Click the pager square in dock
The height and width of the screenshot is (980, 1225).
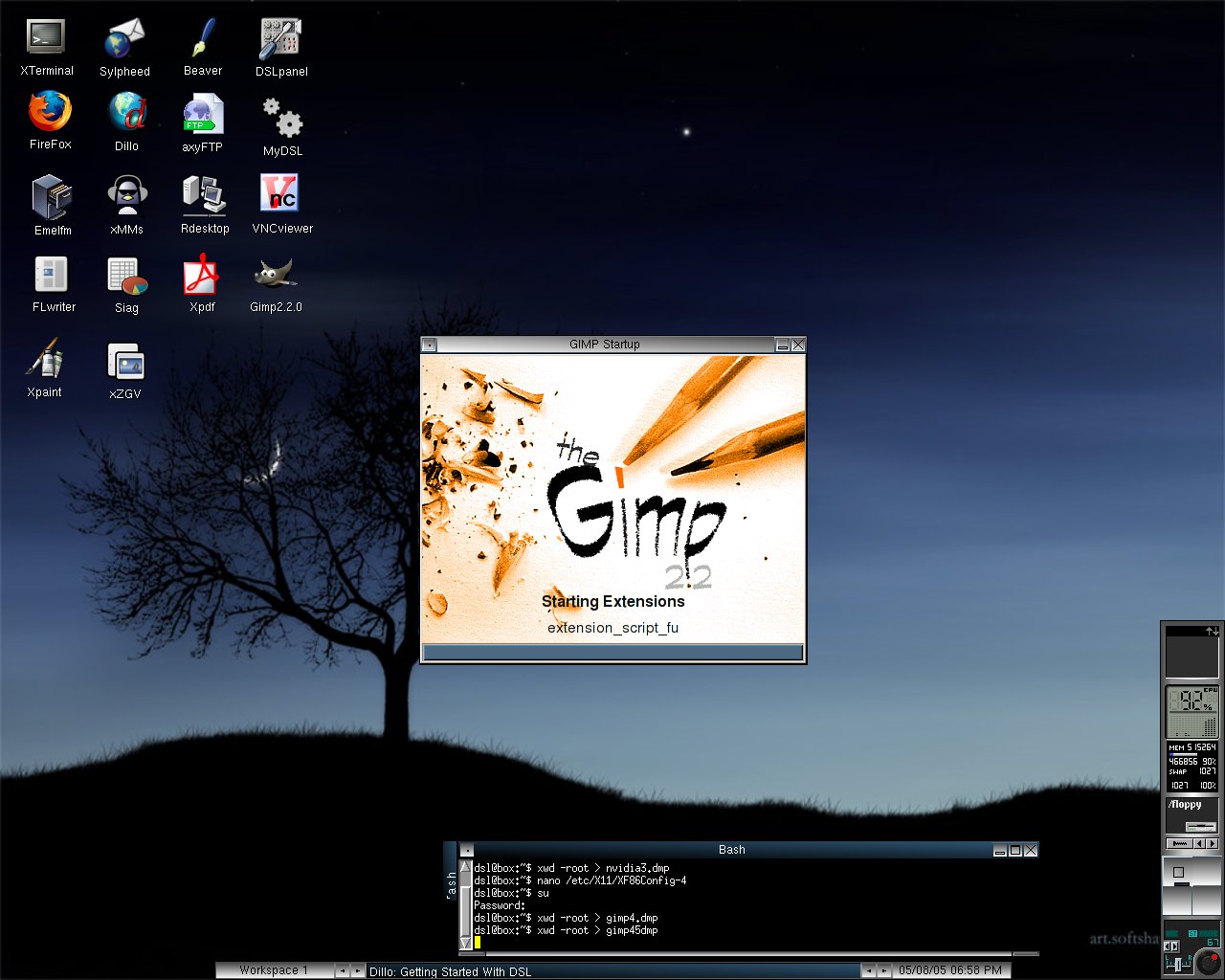(x=1178, y=872)
